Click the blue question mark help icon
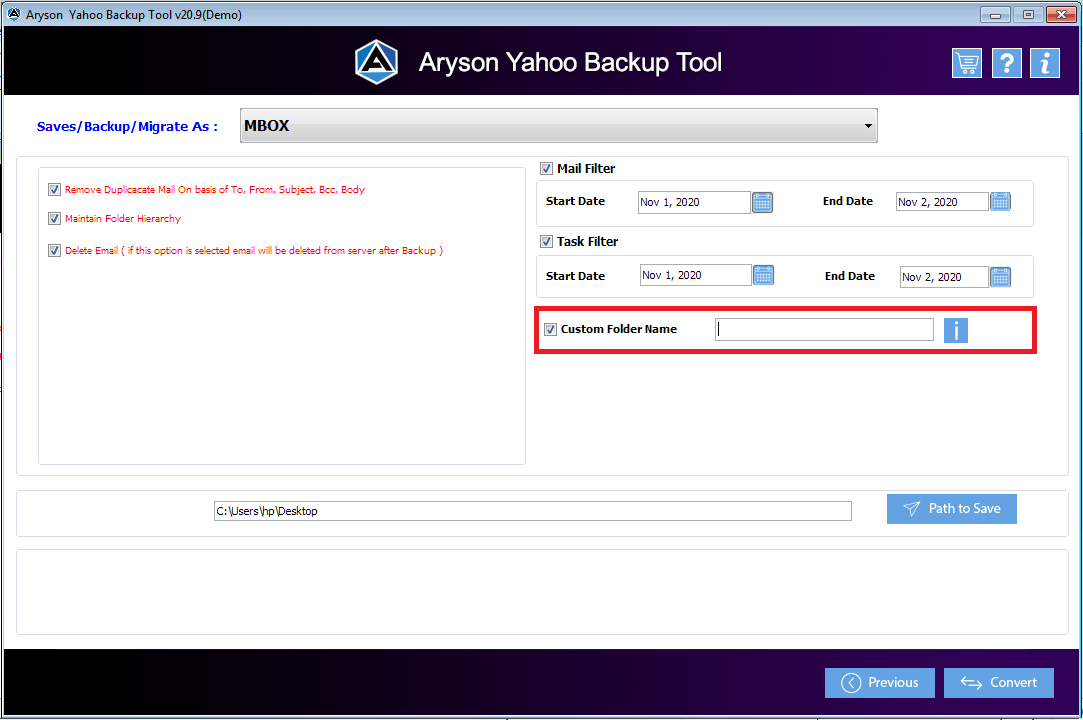Viewport: 1083px width, 720px height. click(x=1006, y=62)
